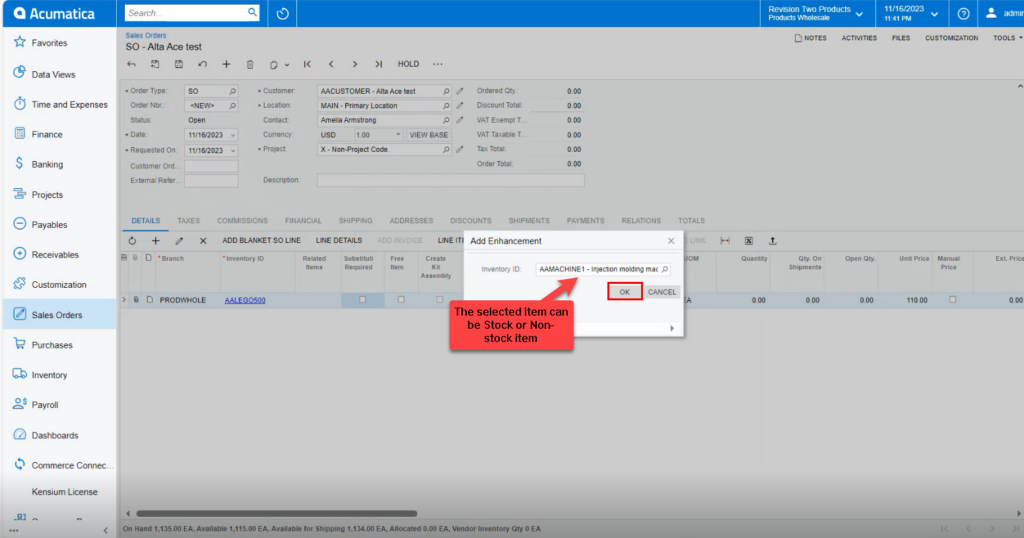The image size is (1024, 538).
Task: Open the business date selector in header
Action: click(910, 13)
